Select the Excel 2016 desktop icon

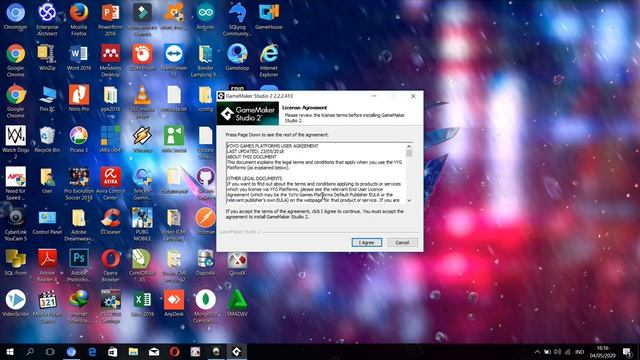point(142,303)
